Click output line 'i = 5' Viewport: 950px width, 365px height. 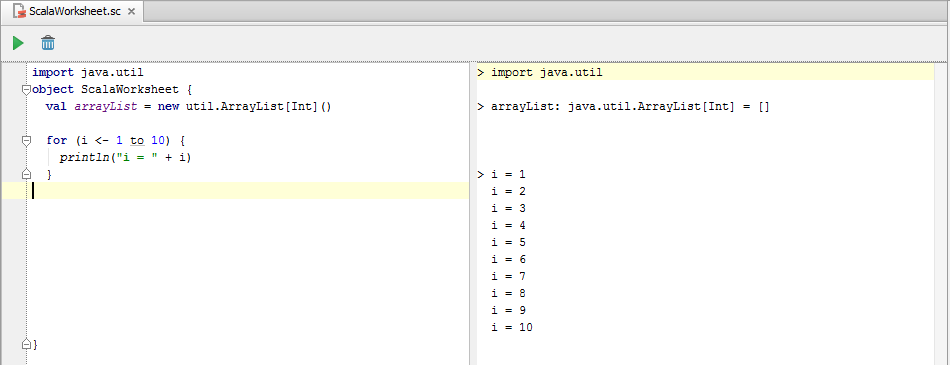click(x=508, y=243)
